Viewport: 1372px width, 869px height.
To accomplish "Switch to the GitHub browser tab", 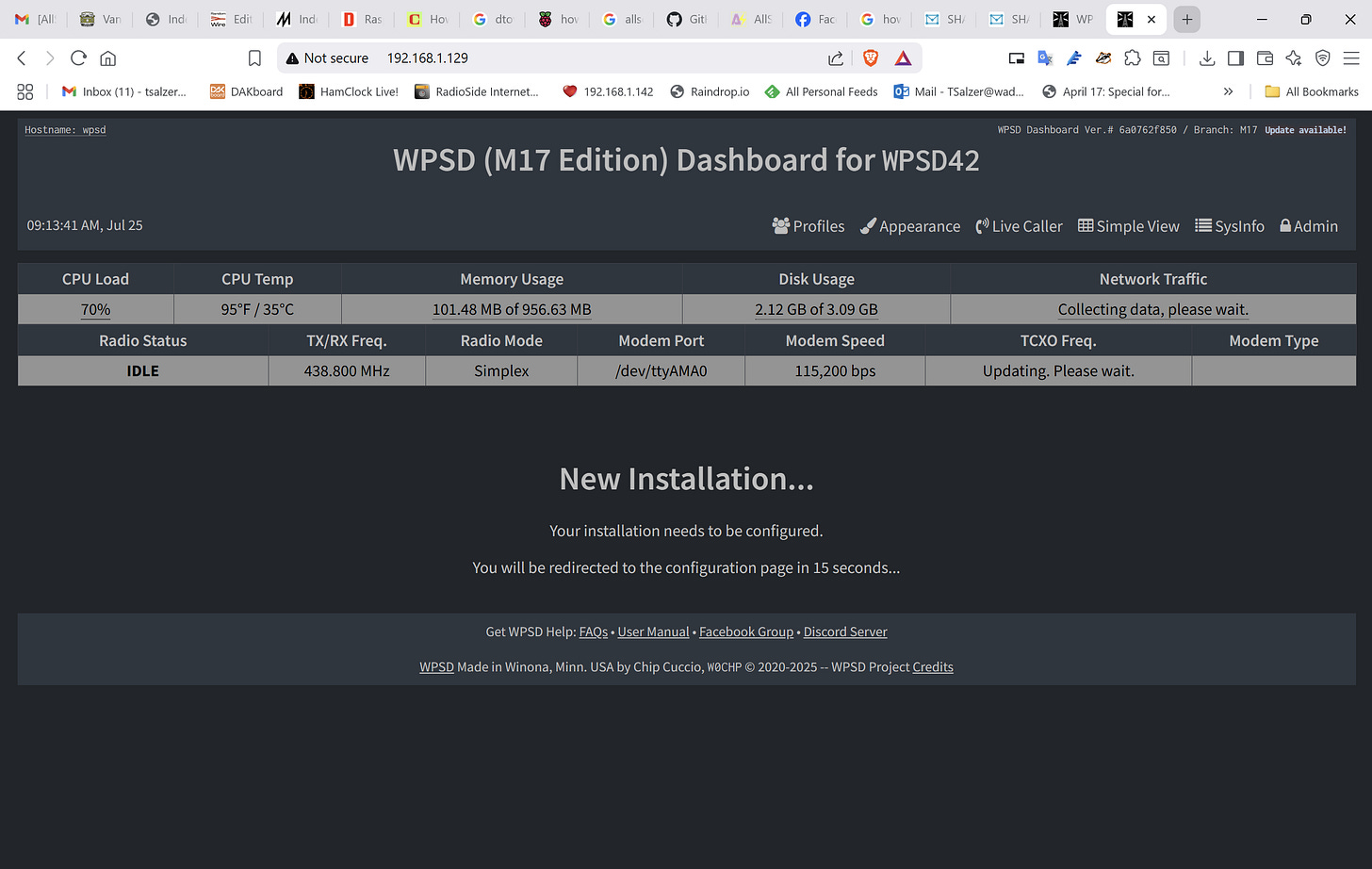I will (x=686, y=19).
